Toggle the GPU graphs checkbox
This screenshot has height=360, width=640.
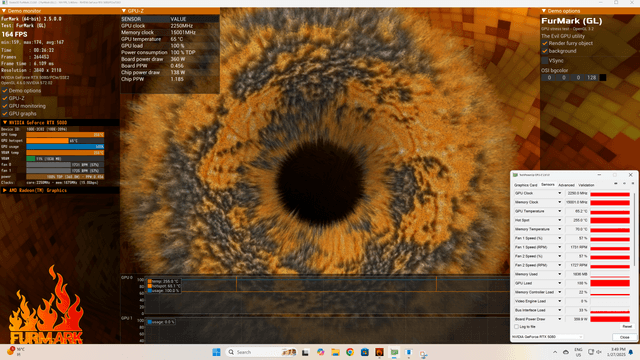(x=5, y=114)
